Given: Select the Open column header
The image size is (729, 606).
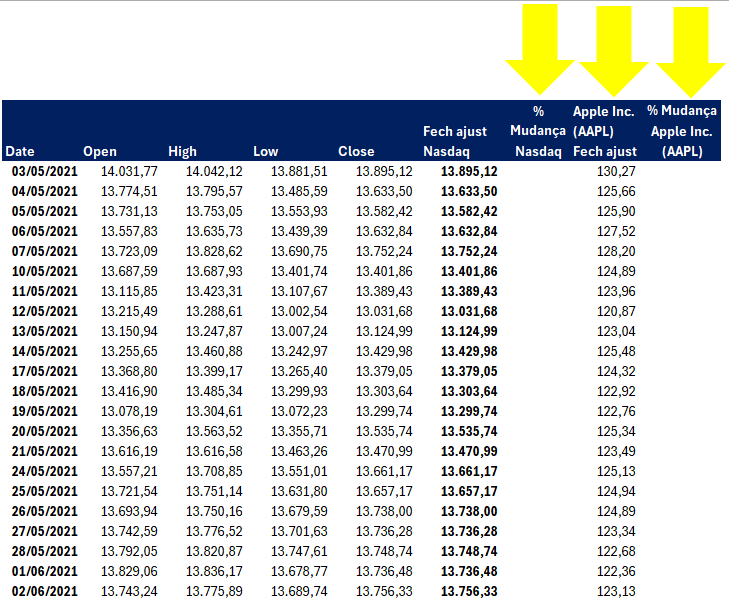Looking at the screenshot, I should 100,151.
